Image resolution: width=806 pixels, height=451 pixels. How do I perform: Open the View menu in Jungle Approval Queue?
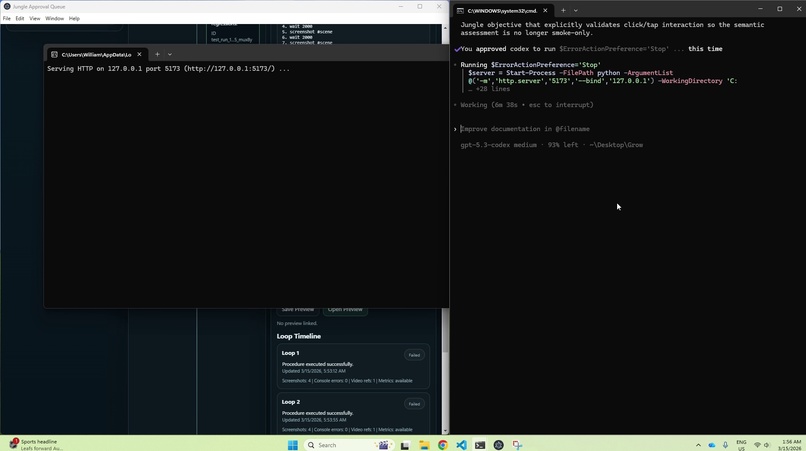coord(34,19)
